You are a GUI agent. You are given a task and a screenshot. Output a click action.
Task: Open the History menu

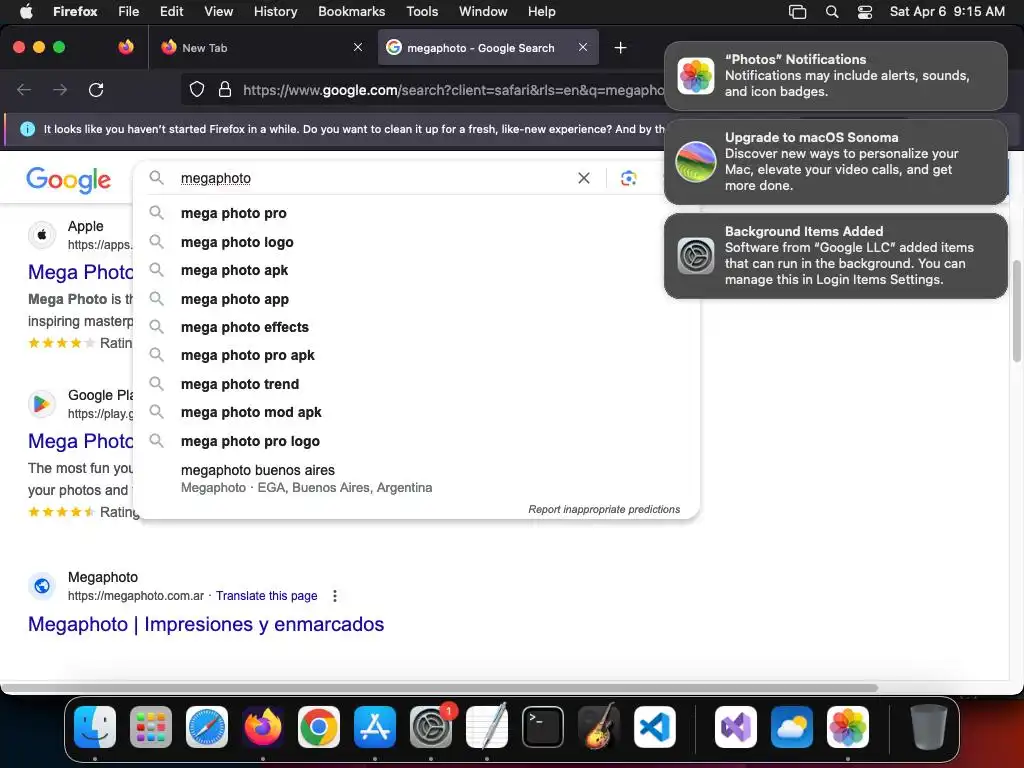coord(276,11)
